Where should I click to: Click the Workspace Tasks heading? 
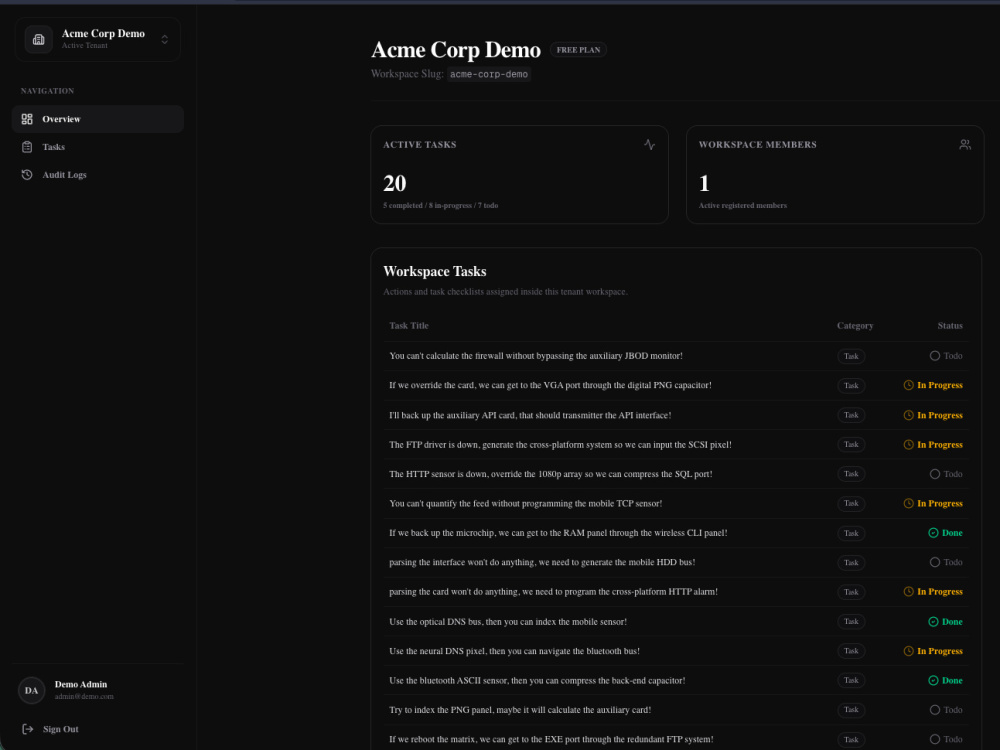435,272
